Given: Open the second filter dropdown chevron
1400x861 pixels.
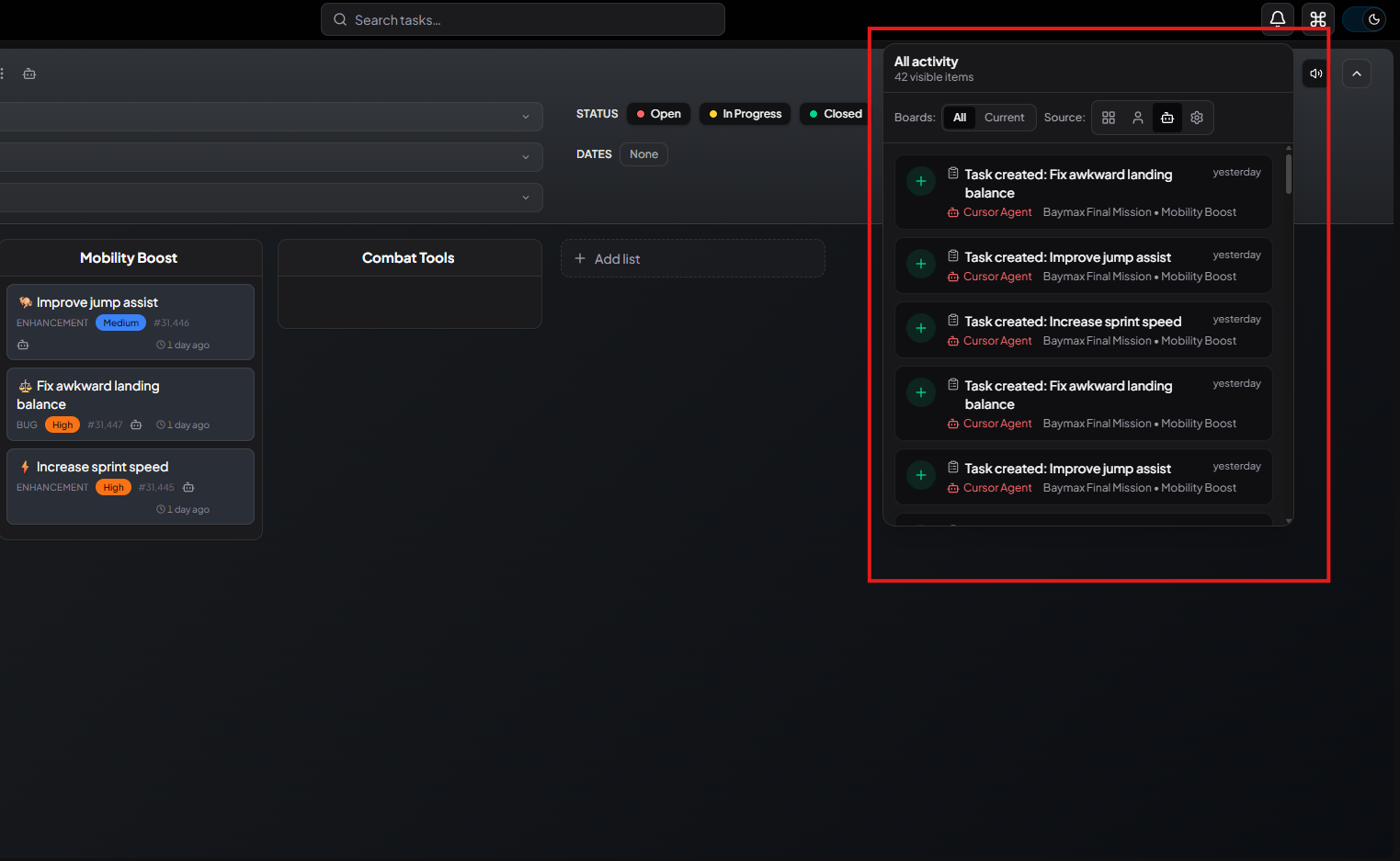Looking at the screenshot, I should (525, 156).
